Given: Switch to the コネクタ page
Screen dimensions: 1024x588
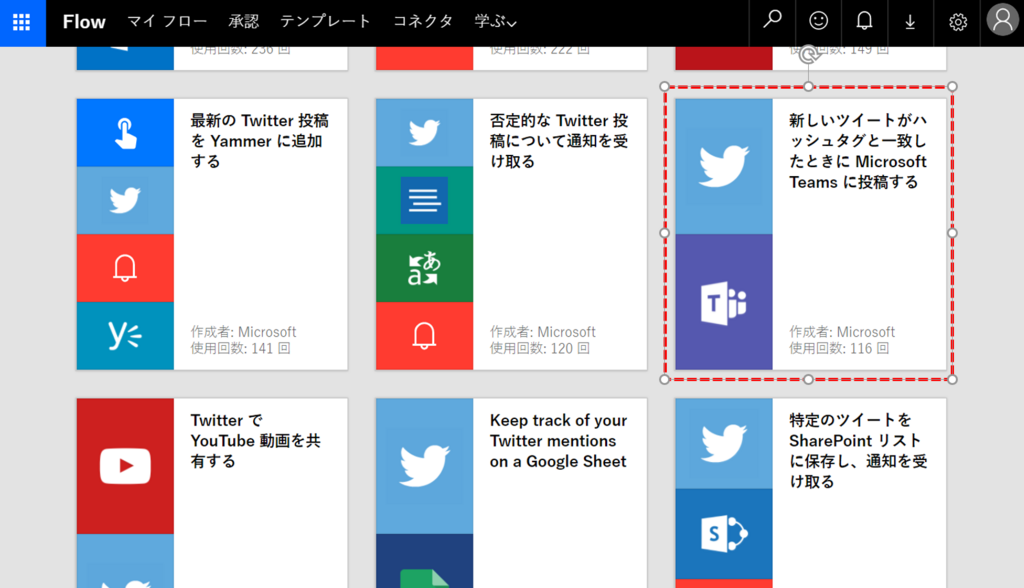Looking at the screenshot, I should [423, 22].
